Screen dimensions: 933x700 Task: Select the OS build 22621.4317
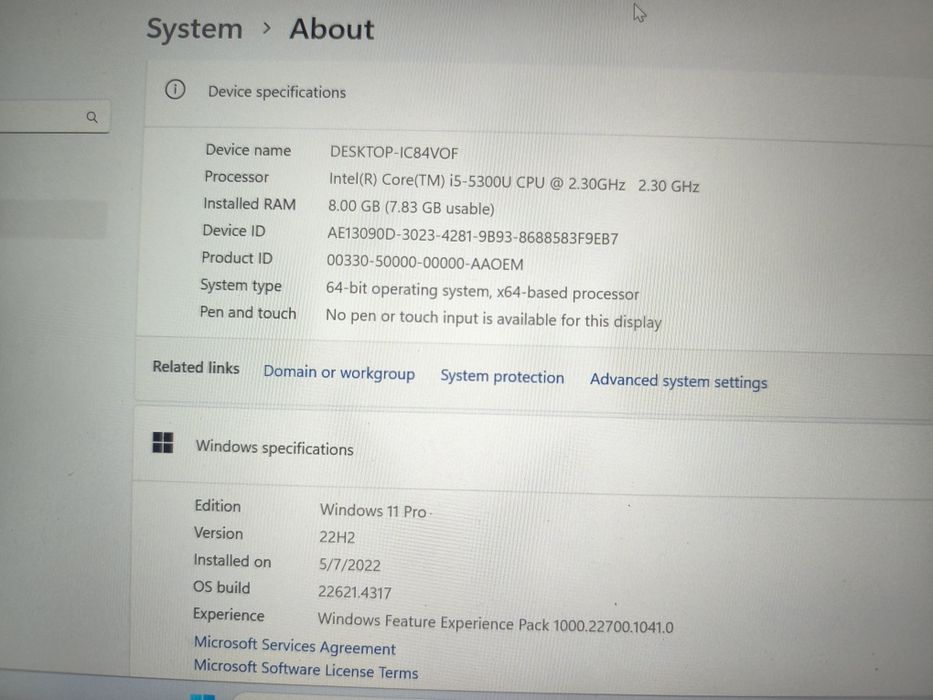click(x=355, y=592)
